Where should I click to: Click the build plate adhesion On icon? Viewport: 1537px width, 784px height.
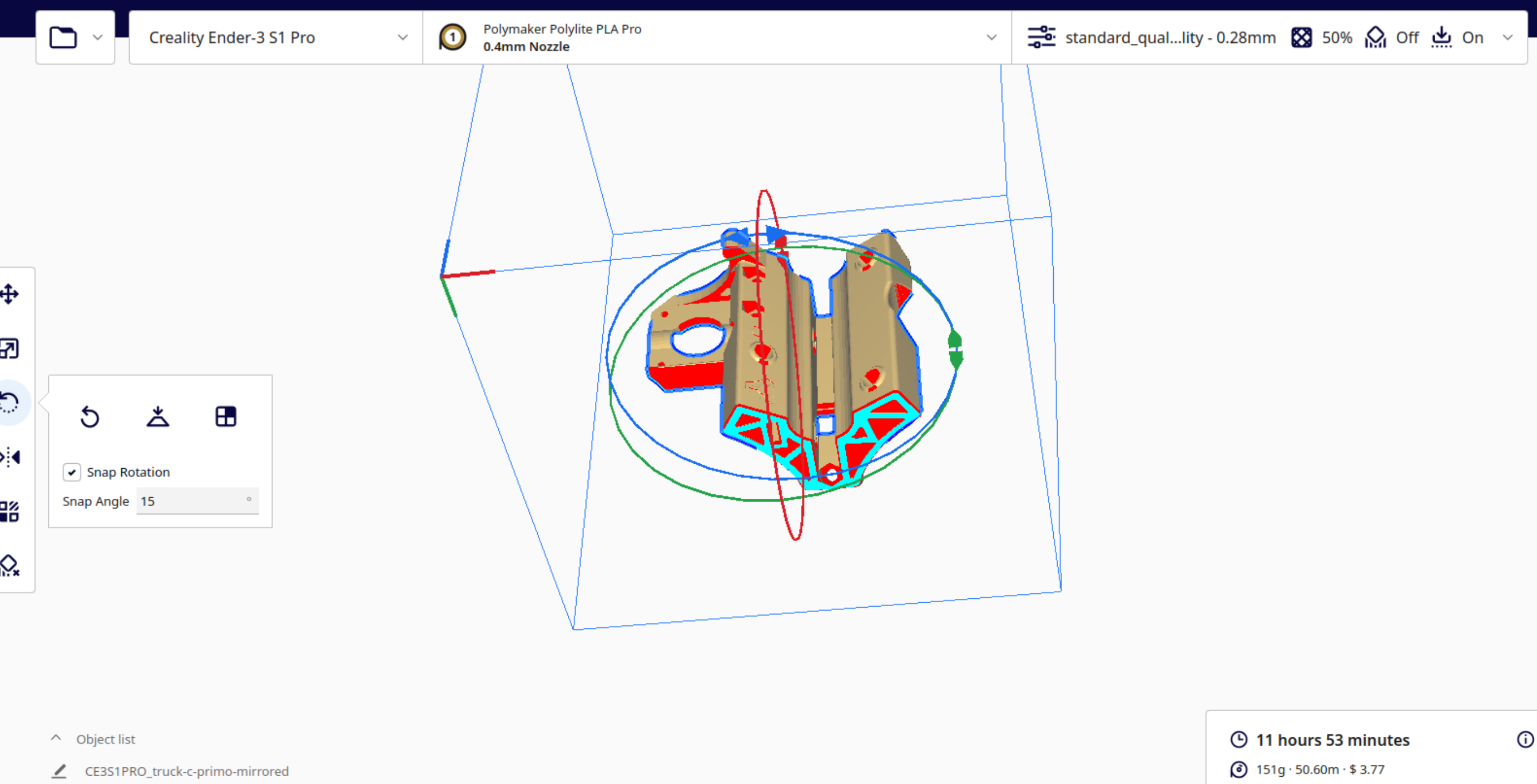tap(1441, 38)
